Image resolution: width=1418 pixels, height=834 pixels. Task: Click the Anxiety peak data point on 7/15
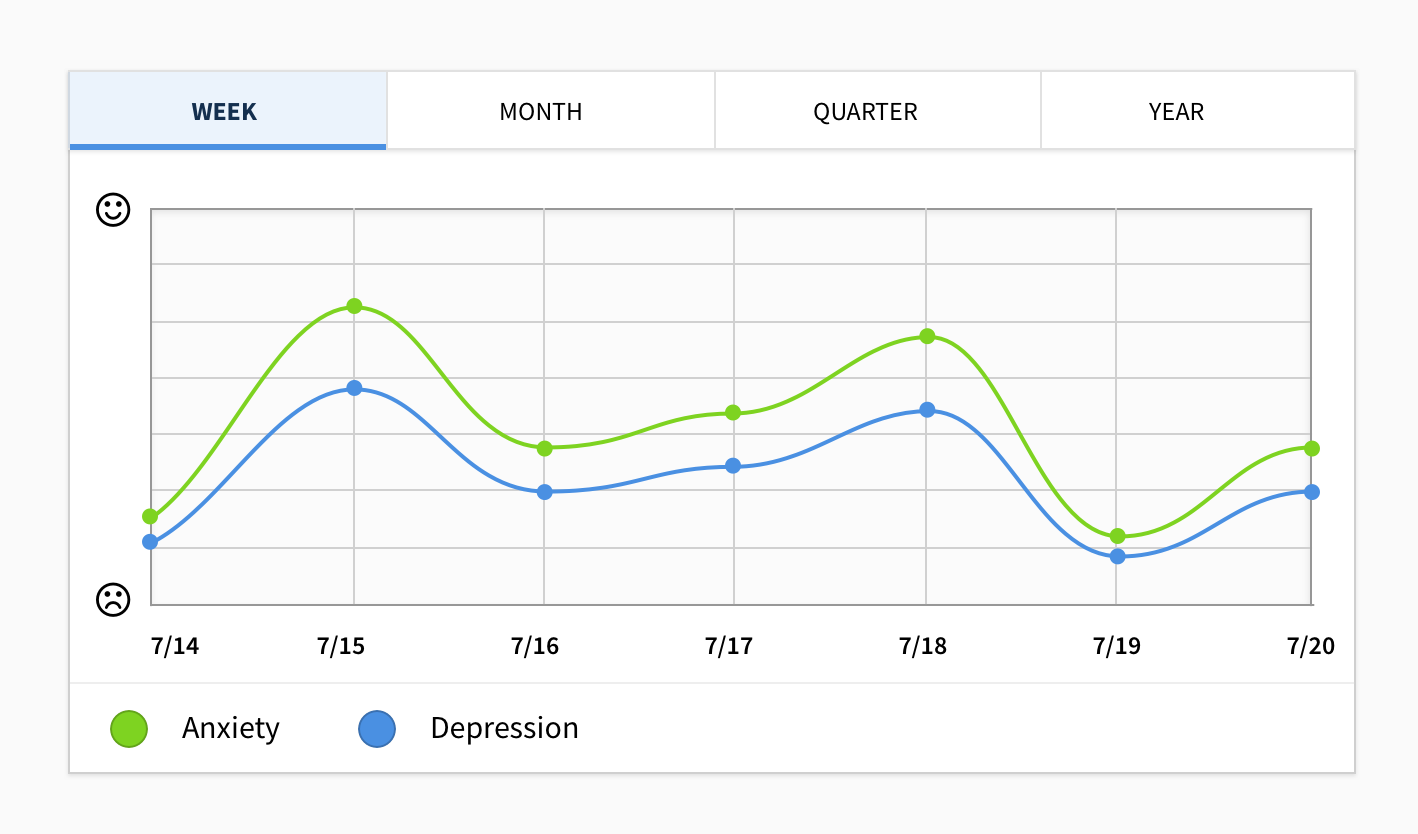pyautogui.click(x=354, y=306)
